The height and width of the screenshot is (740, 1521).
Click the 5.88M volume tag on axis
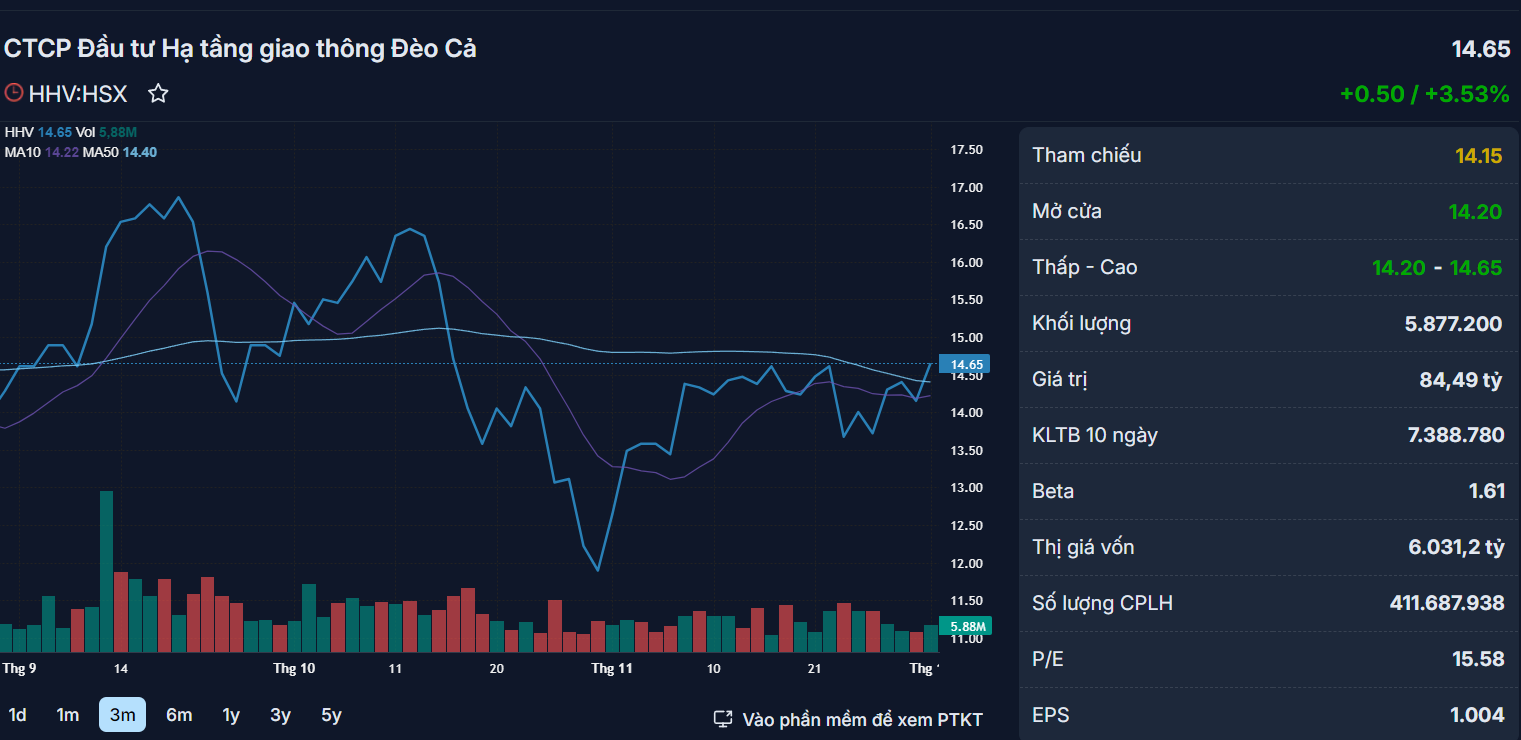(x=964, y=627)
